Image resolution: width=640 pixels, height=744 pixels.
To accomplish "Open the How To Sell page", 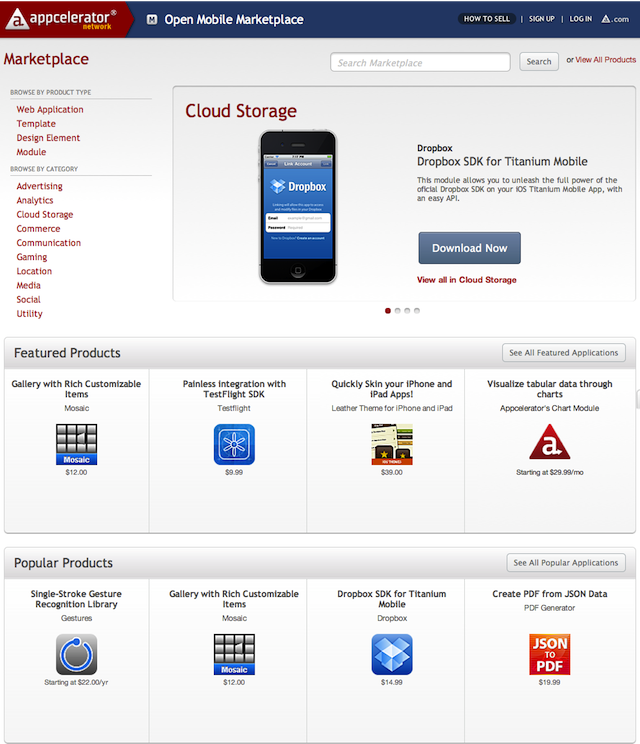I will coord(487,19).
